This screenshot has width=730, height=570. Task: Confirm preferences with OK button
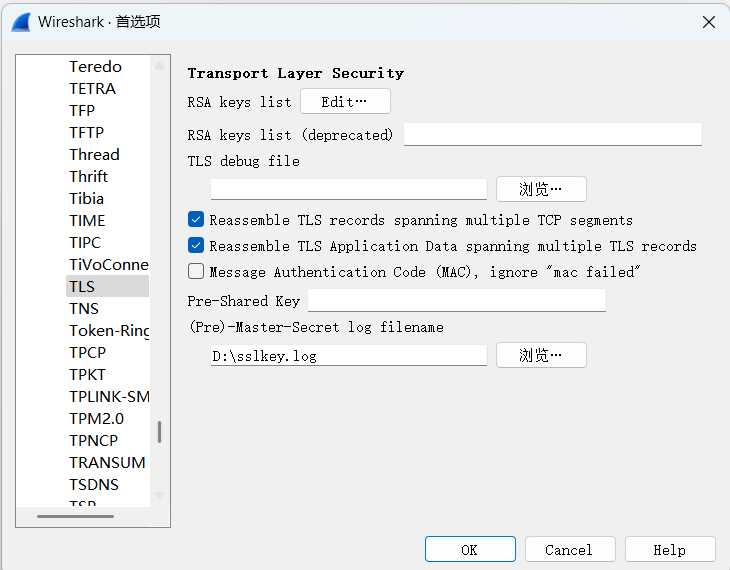pyautogui.click(x=470, y=550)
